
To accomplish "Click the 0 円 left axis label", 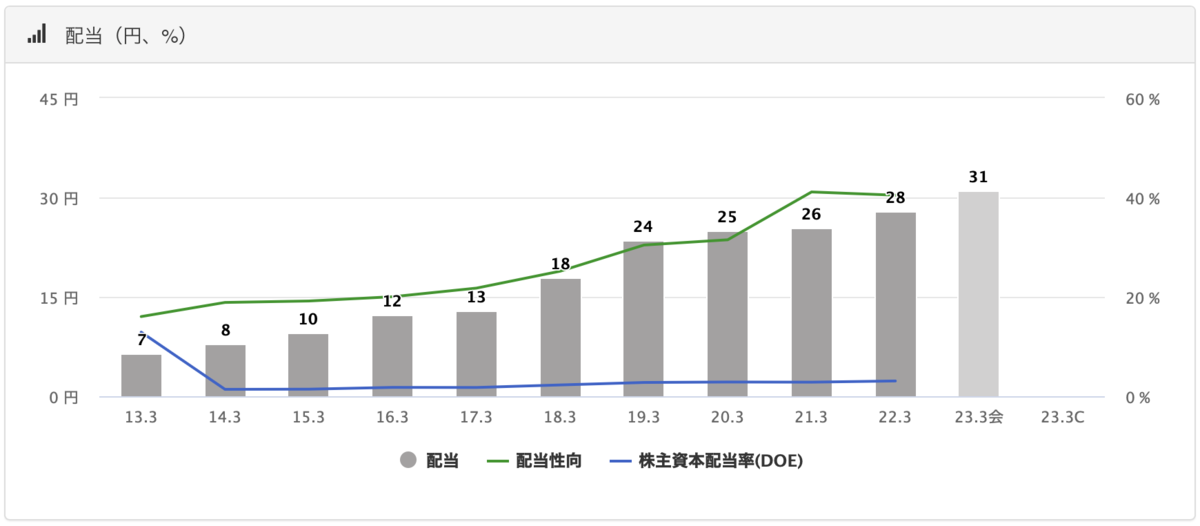I will (63, 398).
